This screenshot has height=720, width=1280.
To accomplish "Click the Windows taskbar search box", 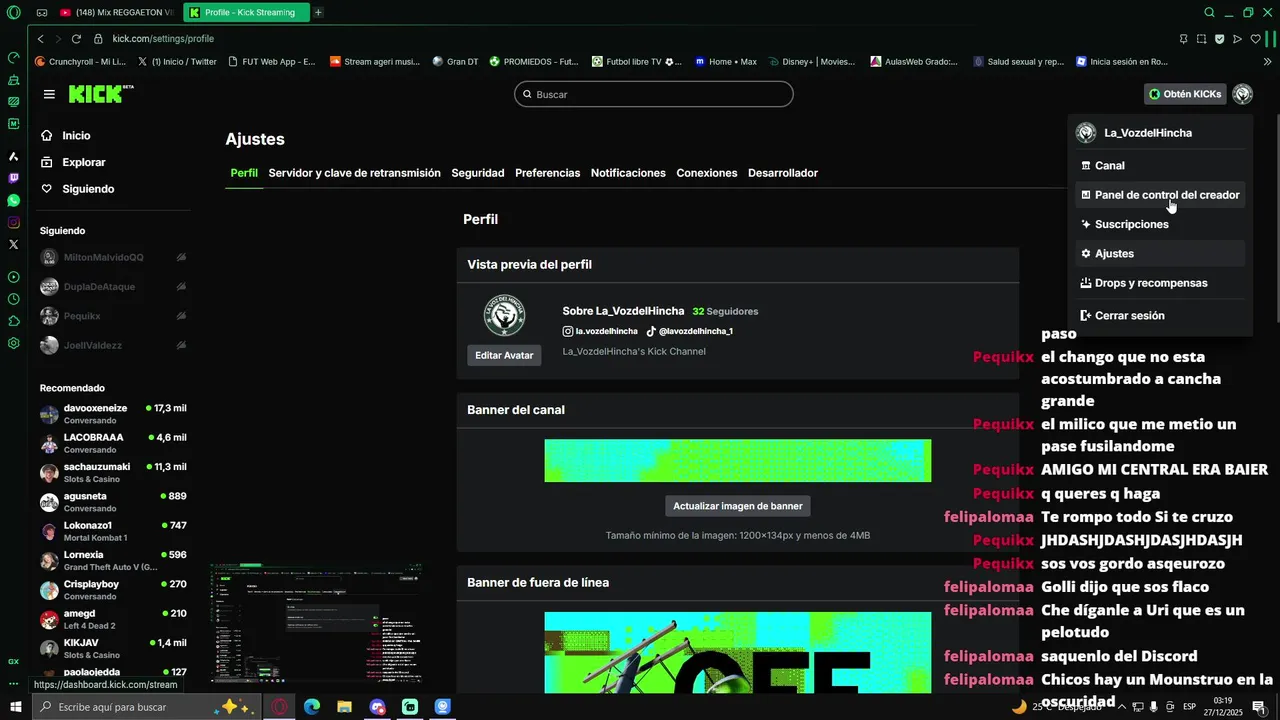I will point(148,707).
